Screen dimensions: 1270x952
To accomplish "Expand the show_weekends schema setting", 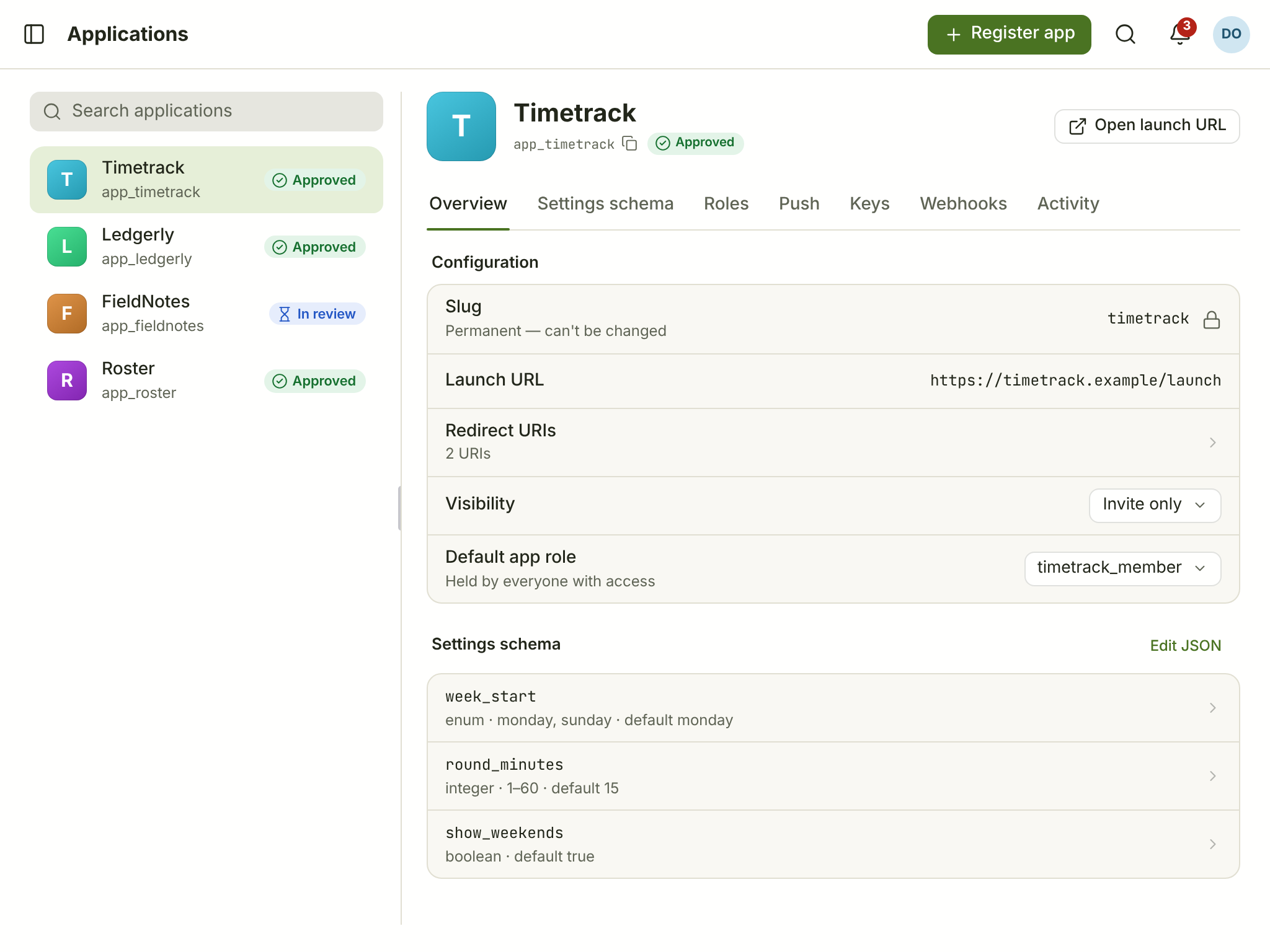I will [x=833, y=844].
